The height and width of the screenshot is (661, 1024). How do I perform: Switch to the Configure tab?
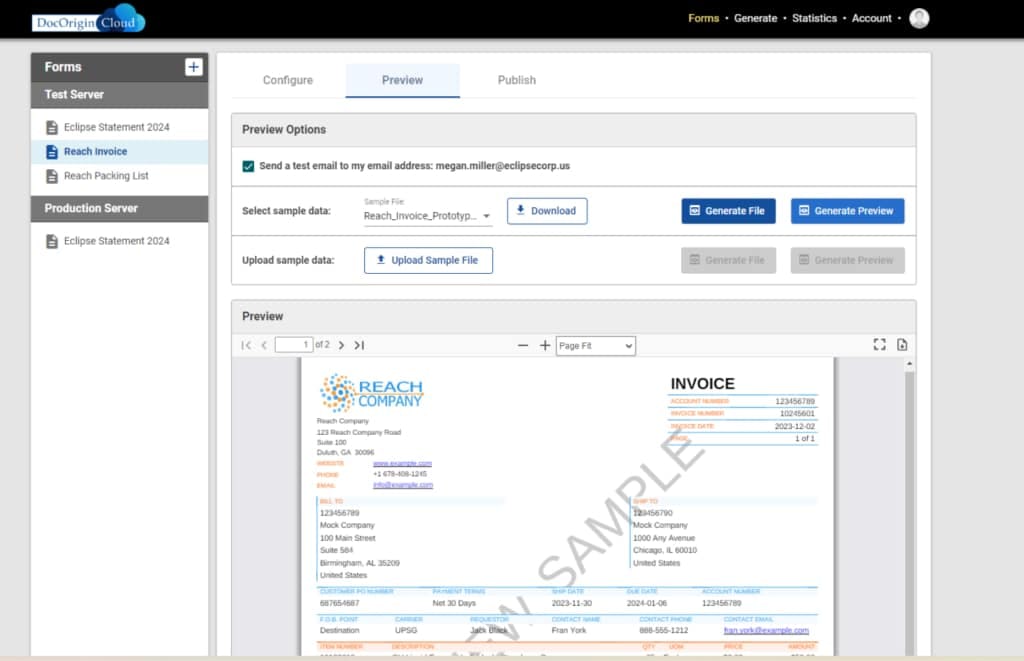288,80
